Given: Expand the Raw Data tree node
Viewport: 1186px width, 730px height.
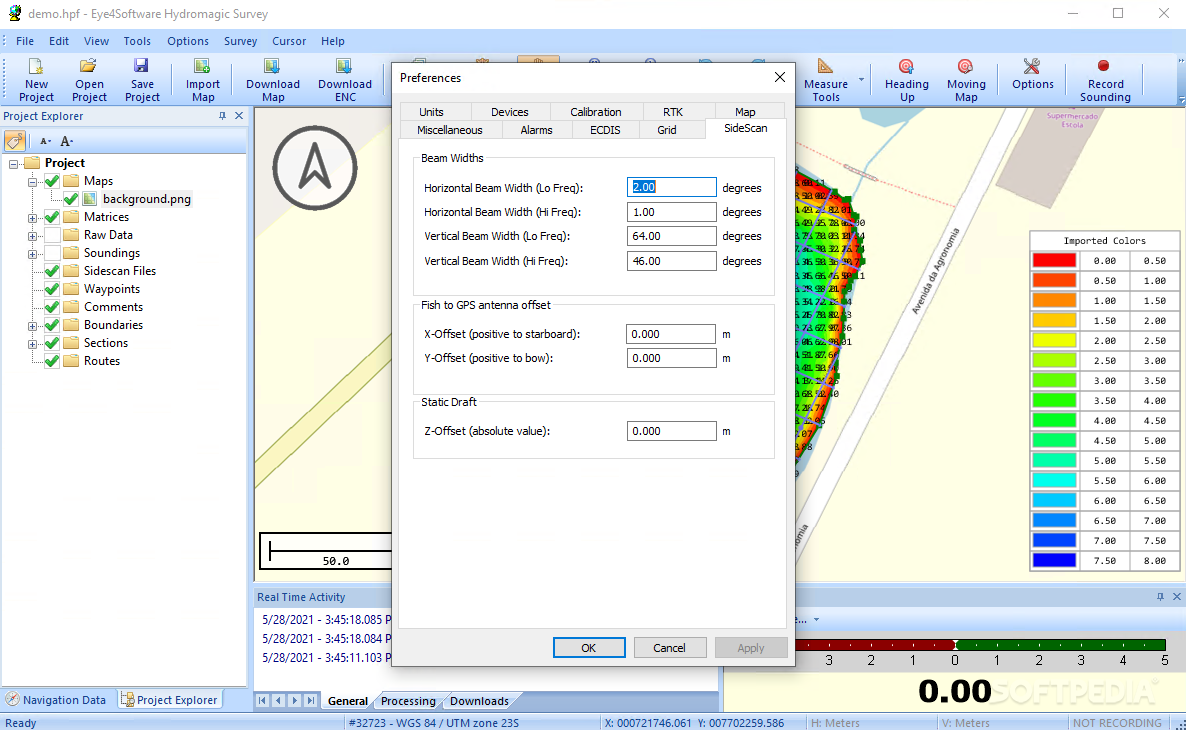Looking at the screenshot, I should pos(33,236).
